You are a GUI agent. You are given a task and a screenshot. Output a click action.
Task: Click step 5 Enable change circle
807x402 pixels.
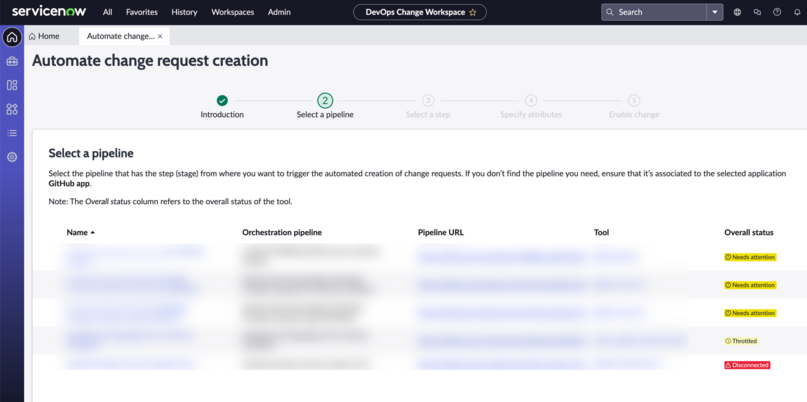[x=634, y=100]
